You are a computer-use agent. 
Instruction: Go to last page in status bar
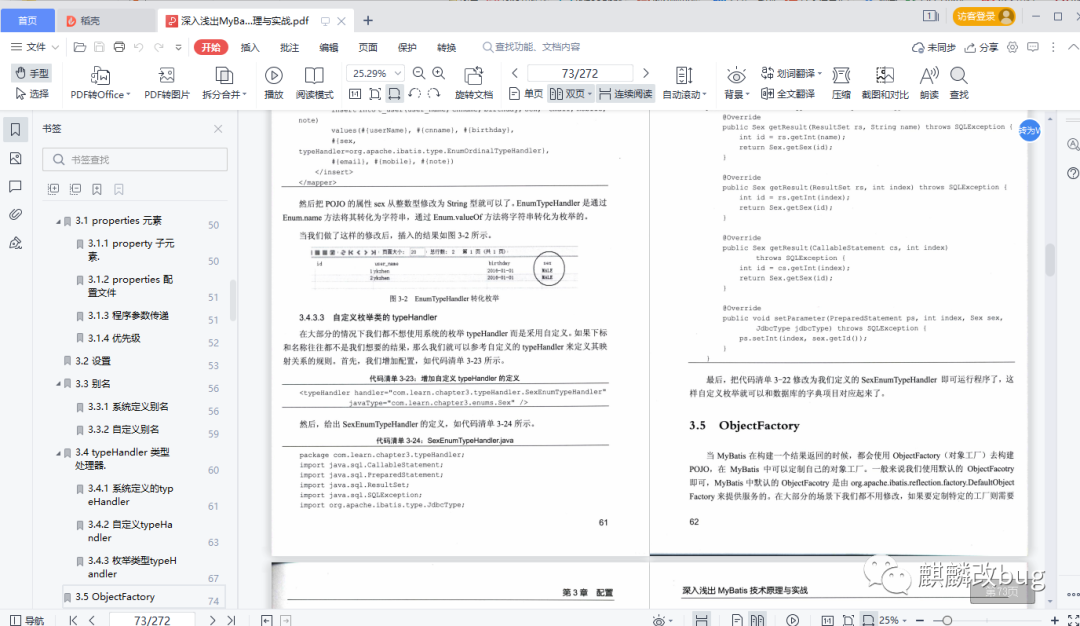pos(231,620)
